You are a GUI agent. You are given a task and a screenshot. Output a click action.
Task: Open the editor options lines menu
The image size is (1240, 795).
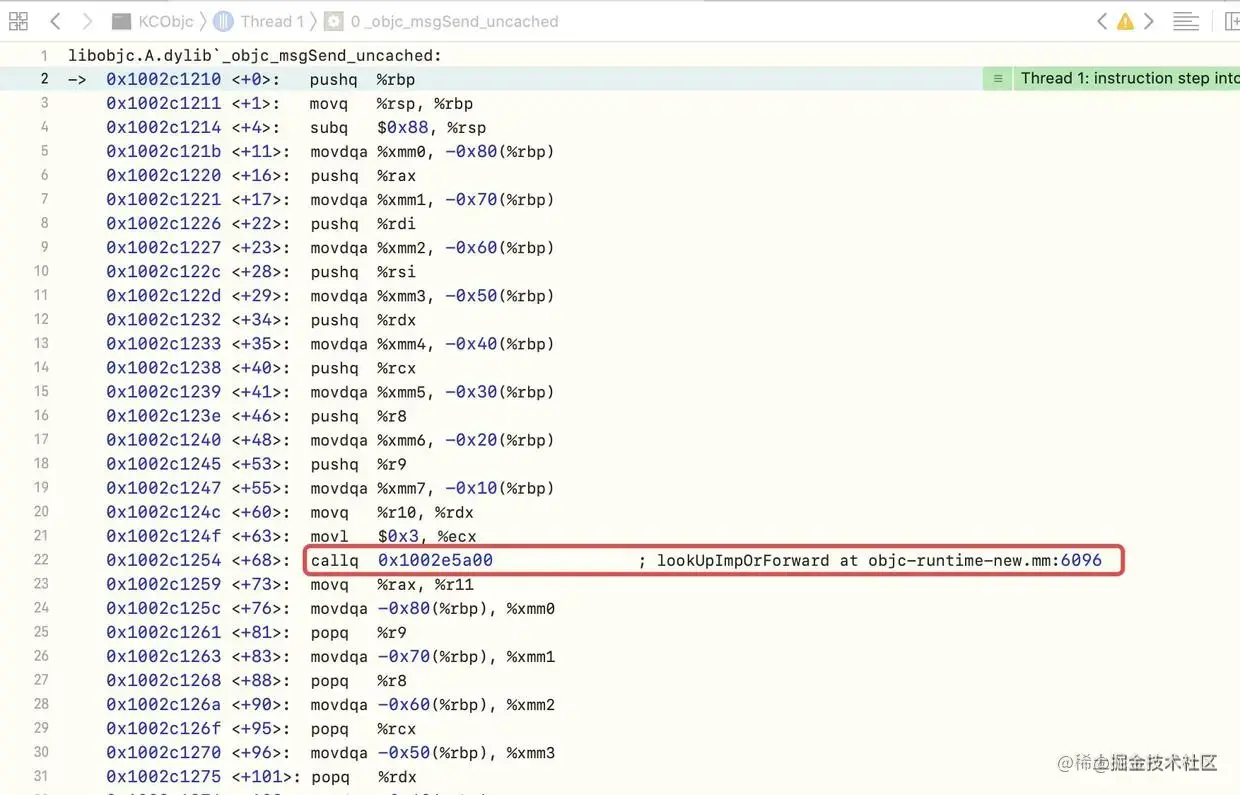click(1186, 21)
